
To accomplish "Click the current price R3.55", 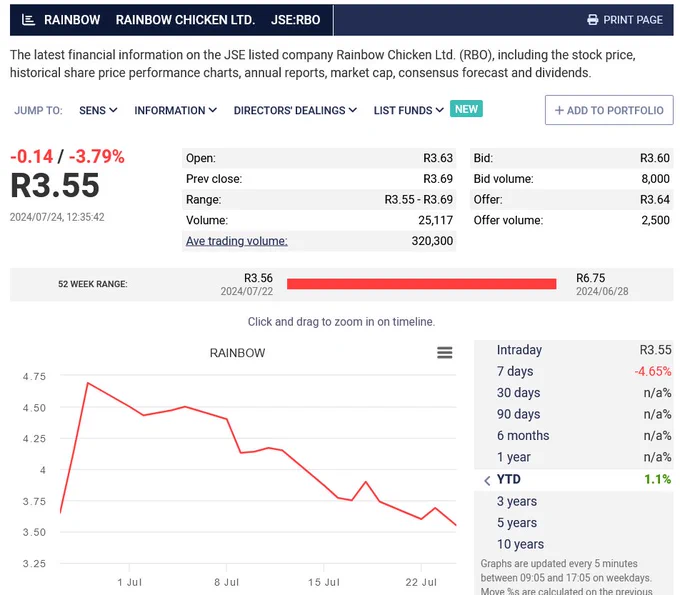I will point(55,186).
